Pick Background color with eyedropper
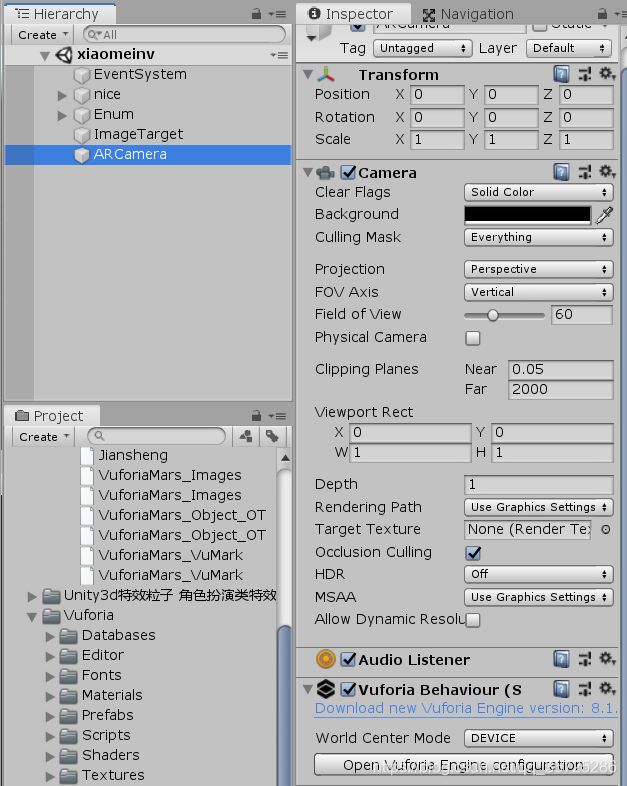 (x=604, y=215)
